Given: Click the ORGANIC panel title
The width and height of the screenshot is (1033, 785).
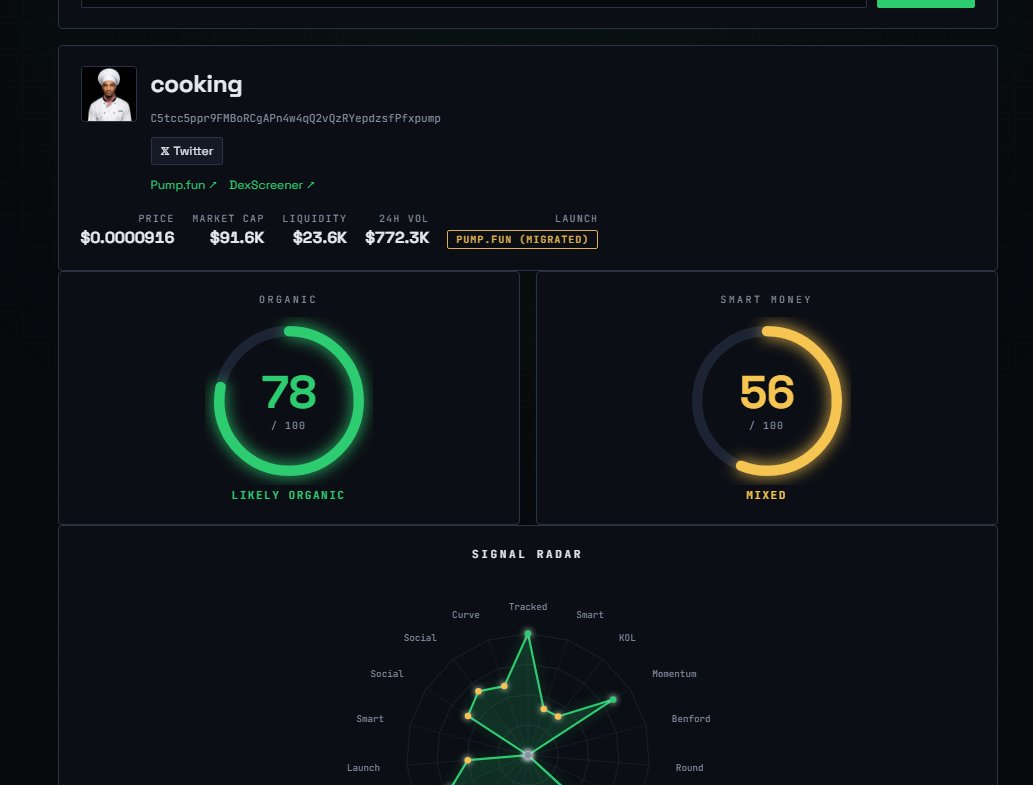Looking at the screenshot, I should tap(288, 300).
